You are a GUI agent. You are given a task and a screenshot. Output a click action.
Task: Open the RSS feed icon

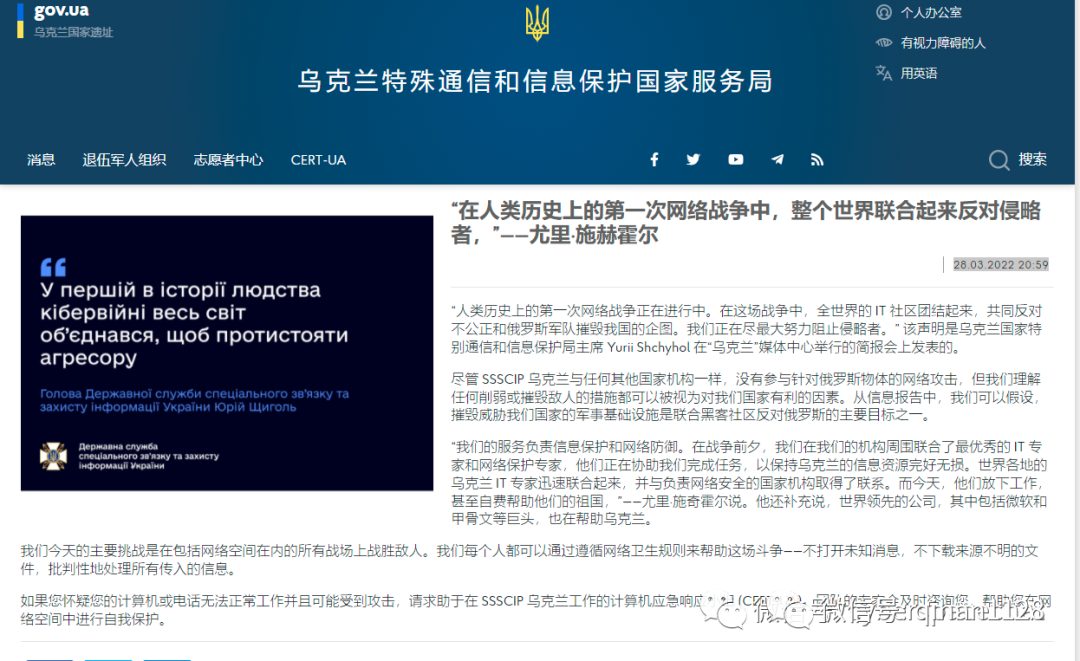click(x=817, y=160)
